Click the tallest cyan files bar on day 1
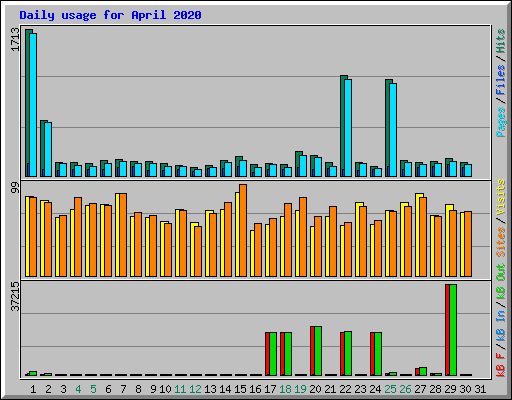Viewport: 512px width, 400px height. pos(33,105)
